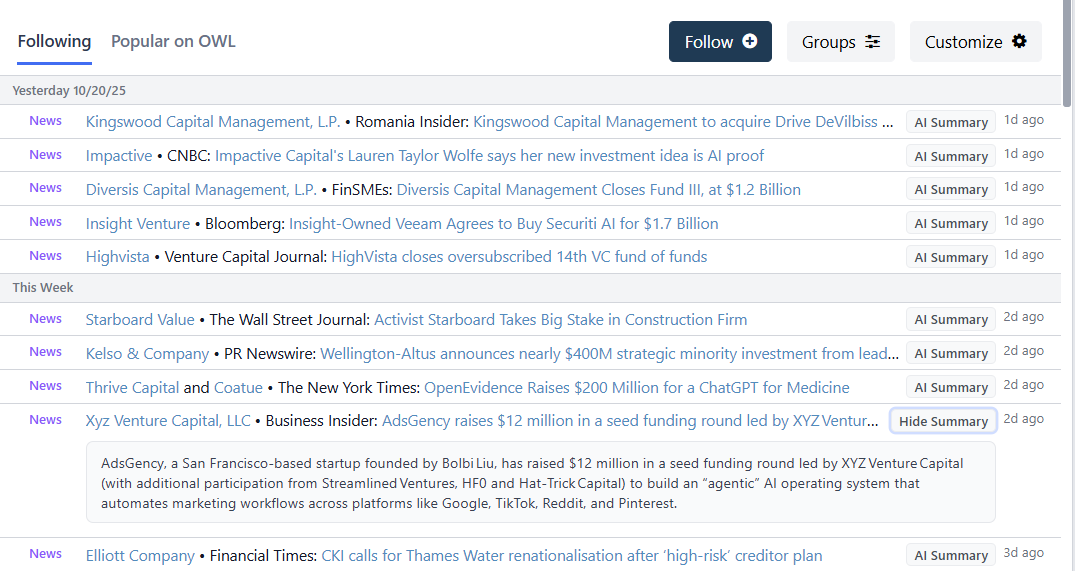Show AI Summary for Kingswood Capital article

950,122
